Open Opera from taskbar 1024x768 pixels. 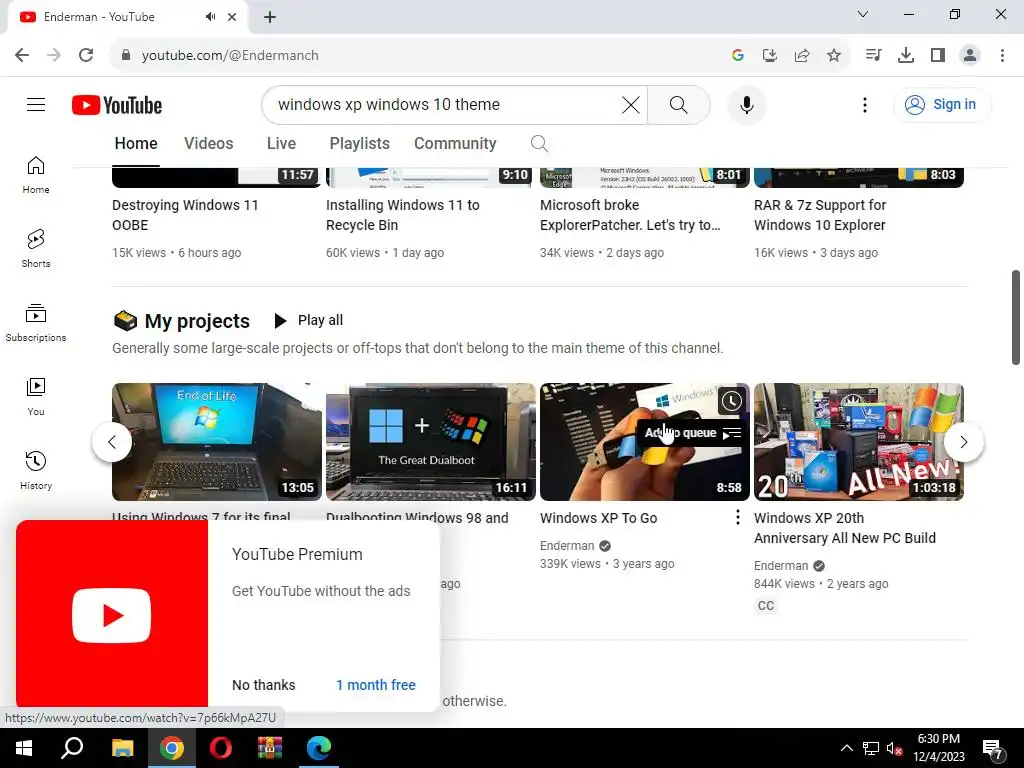click(x=220, y=748)
